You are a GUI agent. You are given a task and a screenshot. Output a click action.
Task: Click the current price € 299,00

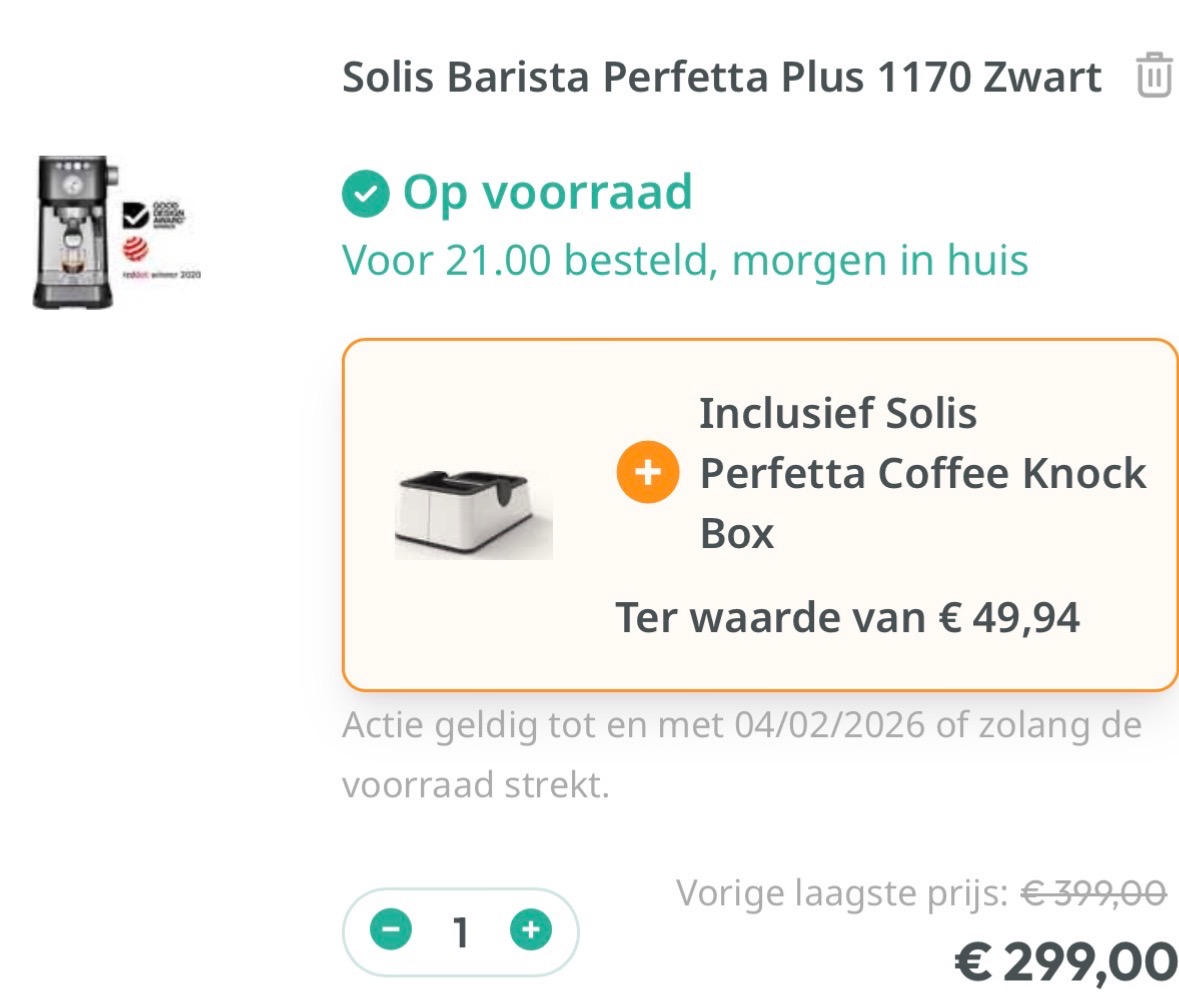1066,962
